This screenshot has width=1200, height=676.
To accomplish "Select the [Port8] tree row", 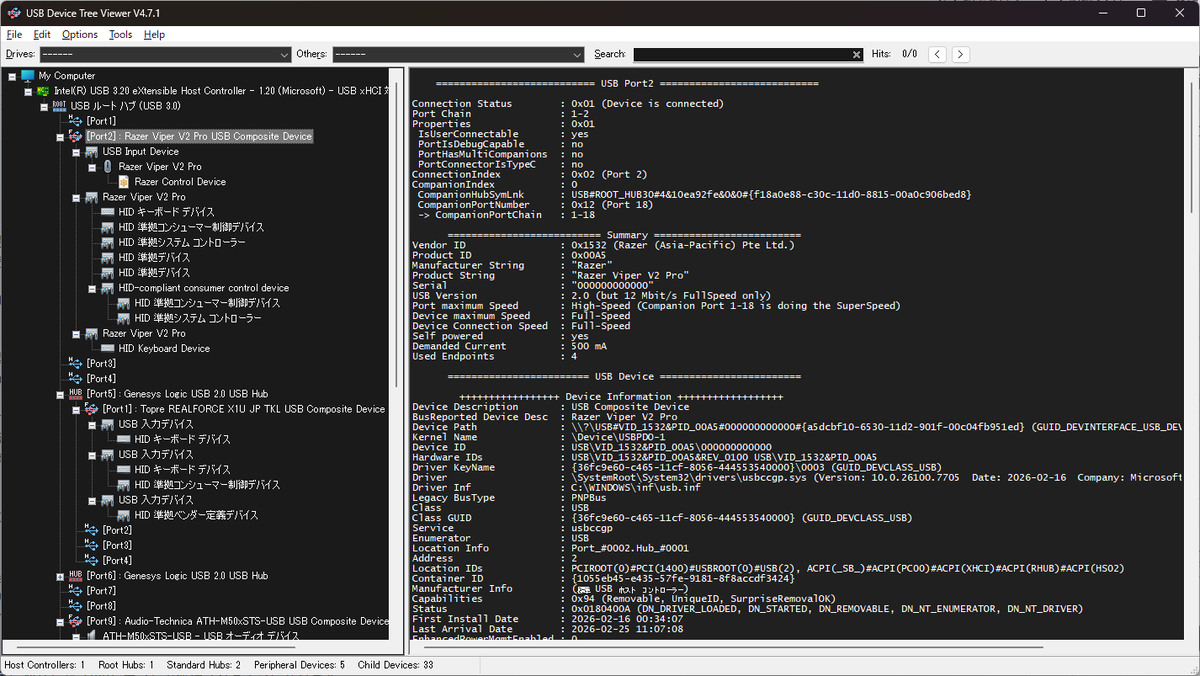I will (x=101, y=606).
